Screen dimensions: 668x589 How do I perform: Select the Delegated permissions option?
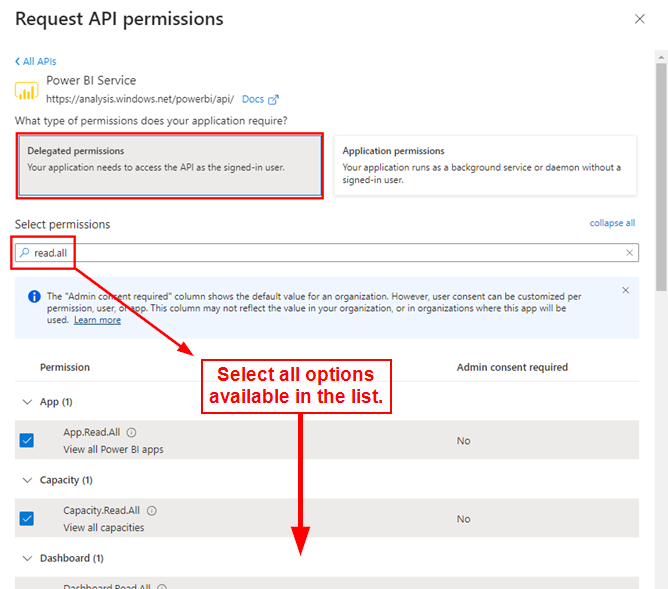170,165
